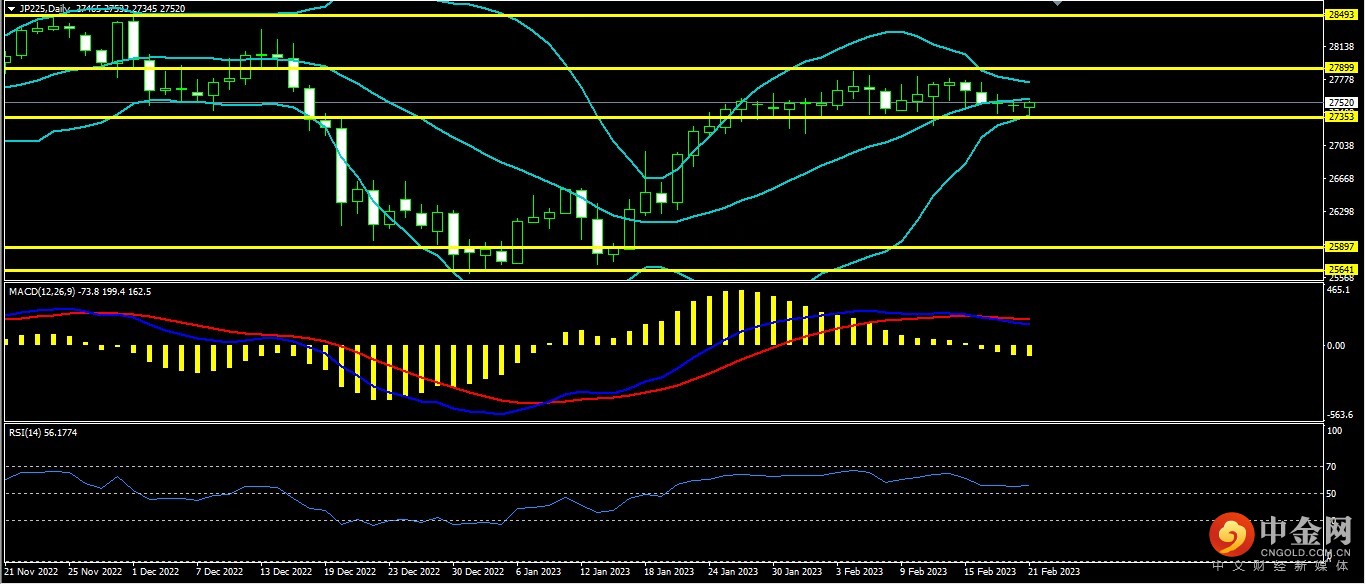Viewport: 1366px width, 584px height.
Task: Click the CNGOLD red swirl logo icon
Action: click(1232, 537)
